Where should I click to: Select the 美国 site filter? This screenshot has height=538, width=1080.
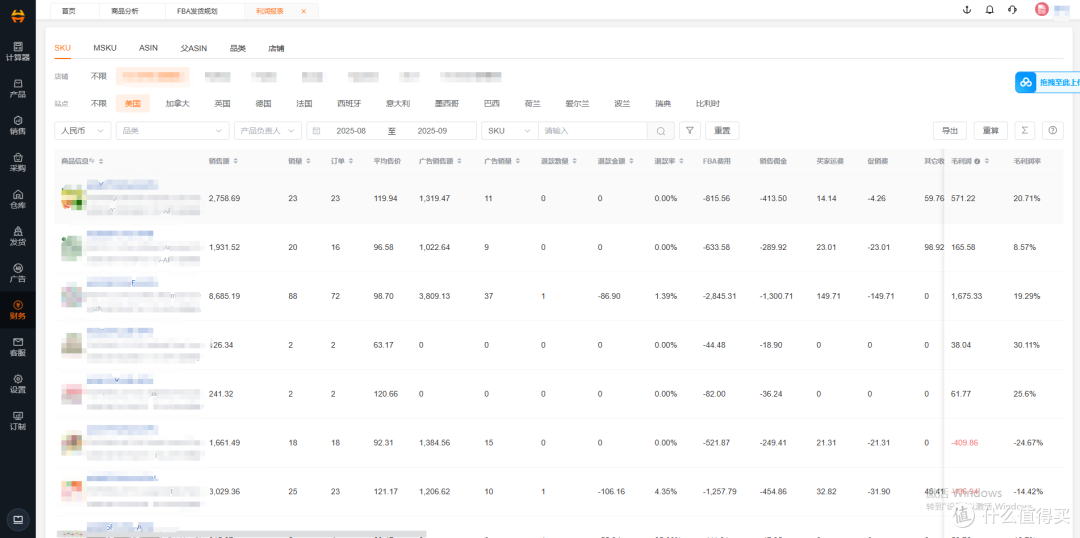132,103
